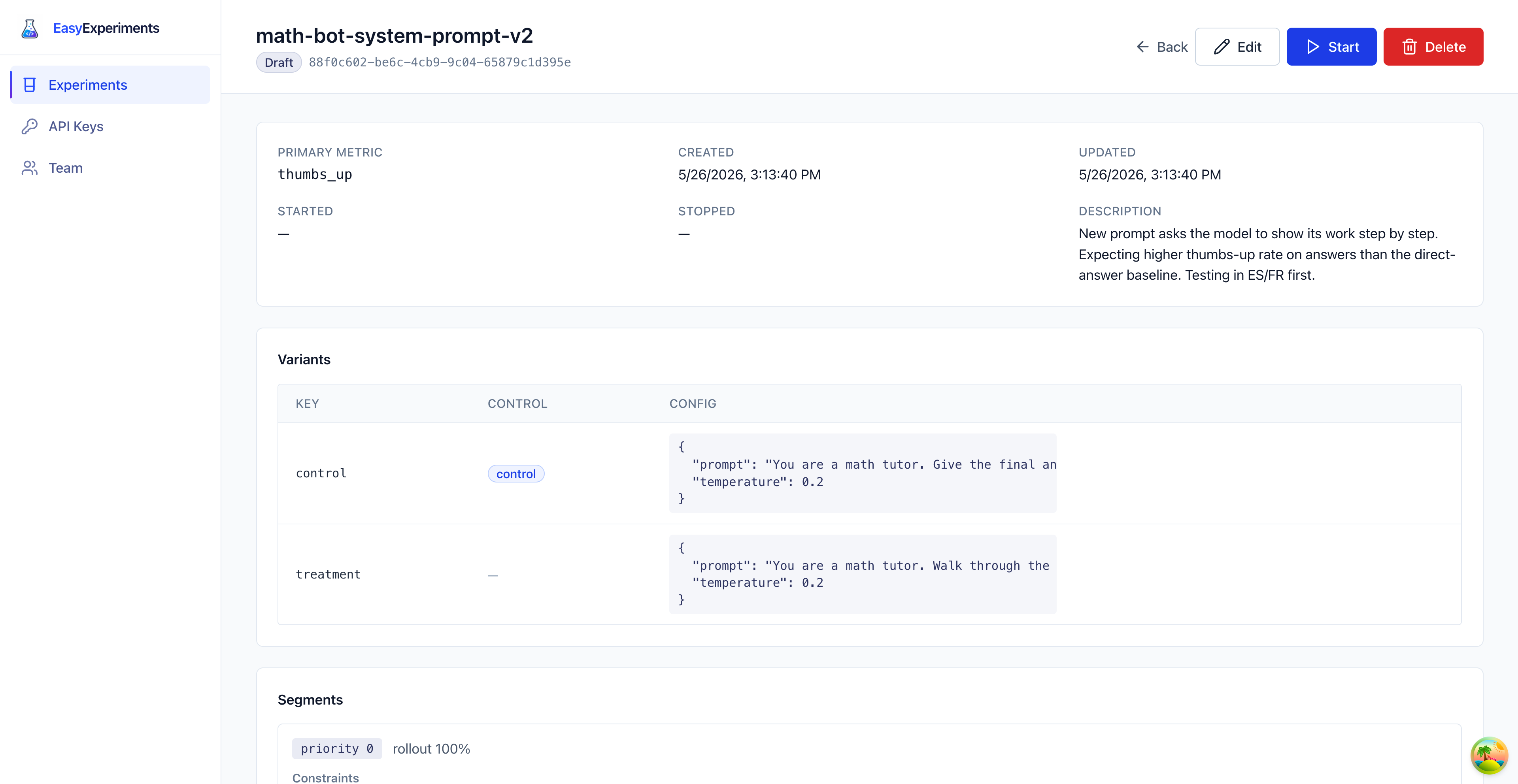The image size is (1518, 784).
Task: Click the trash icon in Delete
Action: click(x=1409, y=47)
